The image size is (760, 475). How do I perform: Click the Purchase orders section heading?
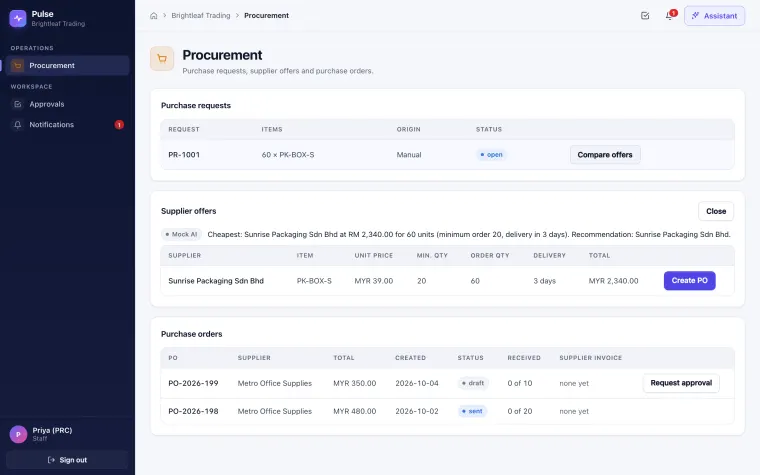tap(191, 334)
